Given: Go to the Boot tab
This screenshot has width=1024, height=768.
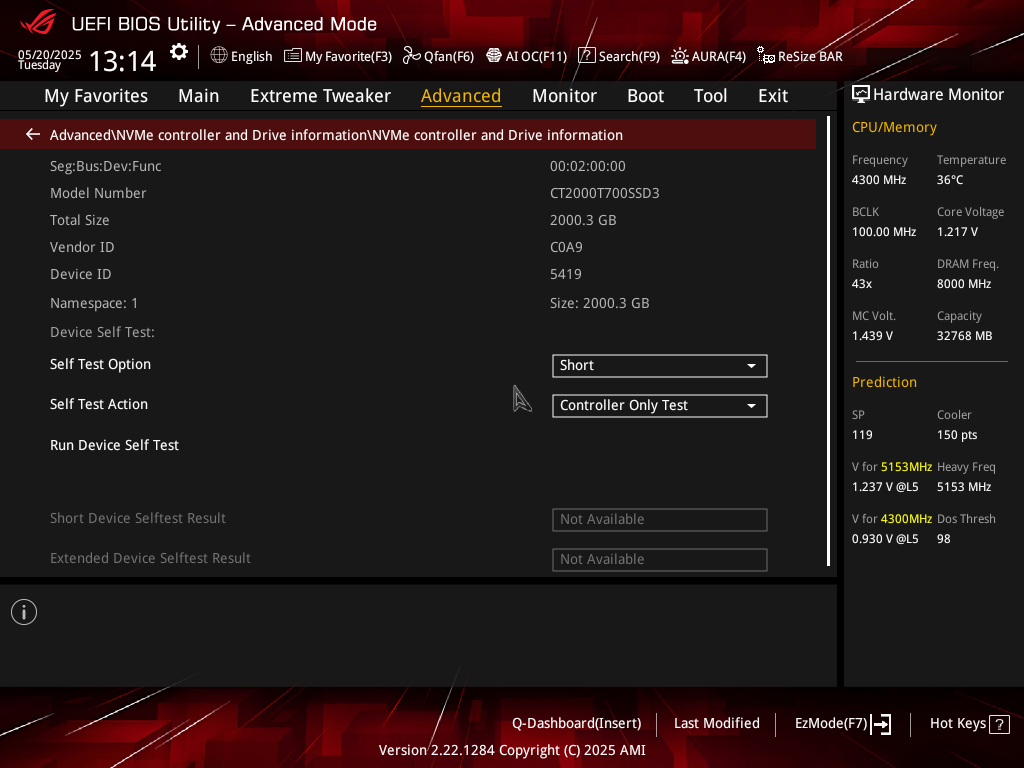Looking at the screenshot, I should click(x=645, y=96).
